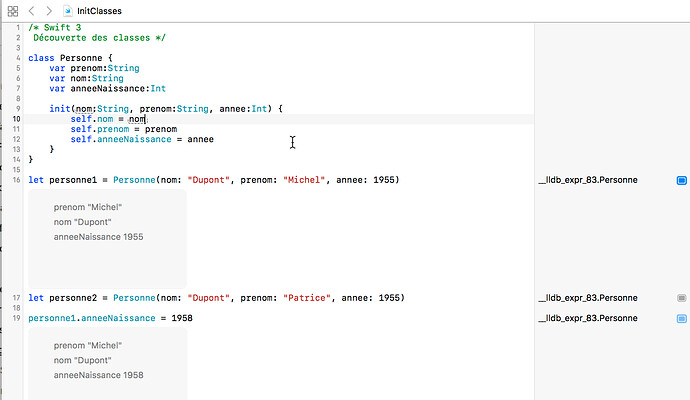Go forward with the right chevron

pos(49,11)
